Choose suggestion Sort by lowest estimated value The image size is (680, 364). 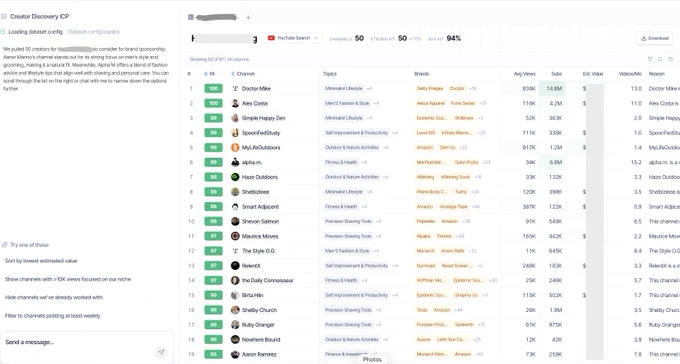41,261
